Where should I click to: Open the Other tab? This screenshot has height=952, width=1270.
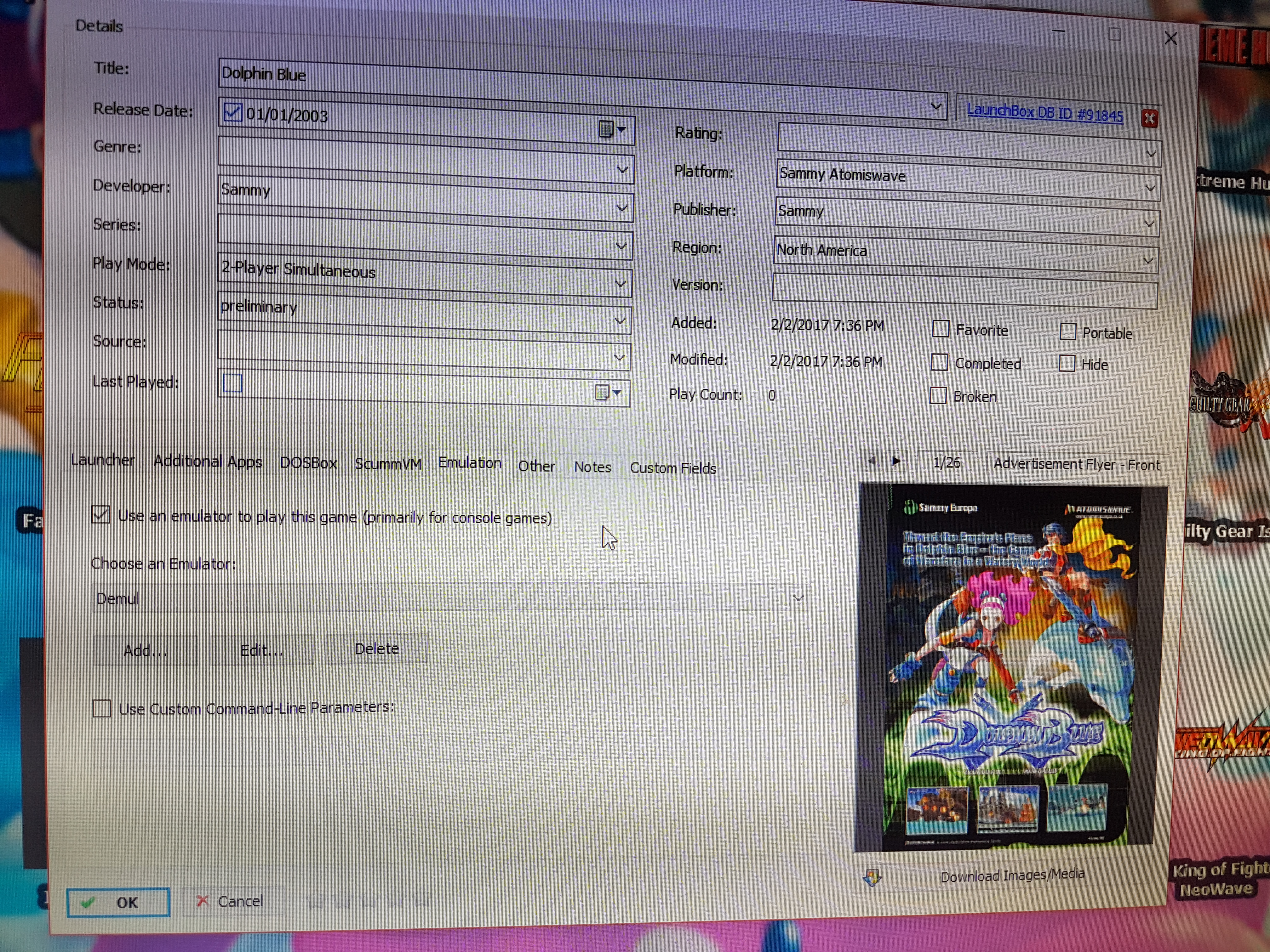pyautogui.click(x=536, y=467)
